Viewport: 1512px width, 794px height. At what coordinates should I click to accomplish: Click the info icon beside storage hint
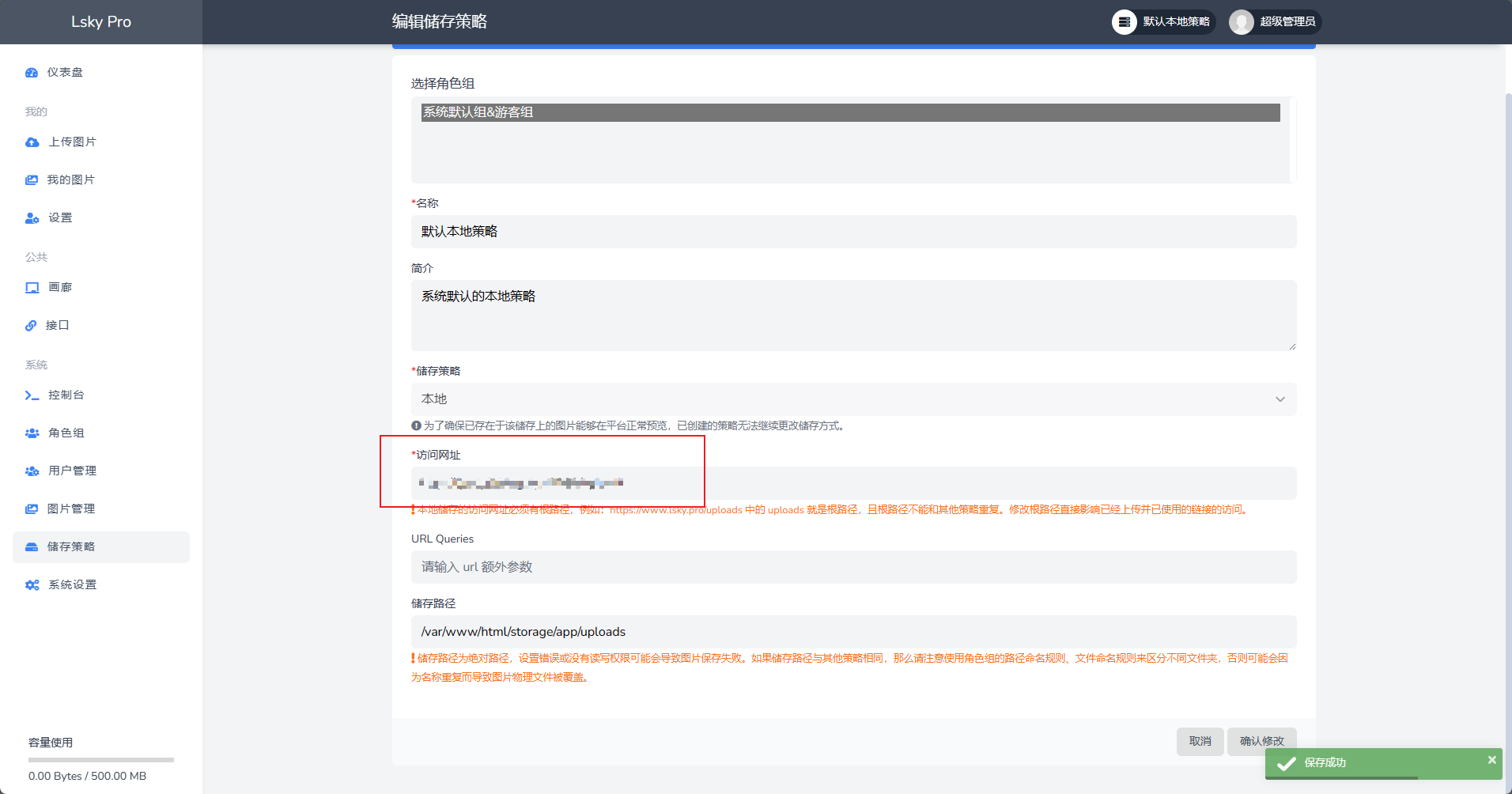click(416, 426)
